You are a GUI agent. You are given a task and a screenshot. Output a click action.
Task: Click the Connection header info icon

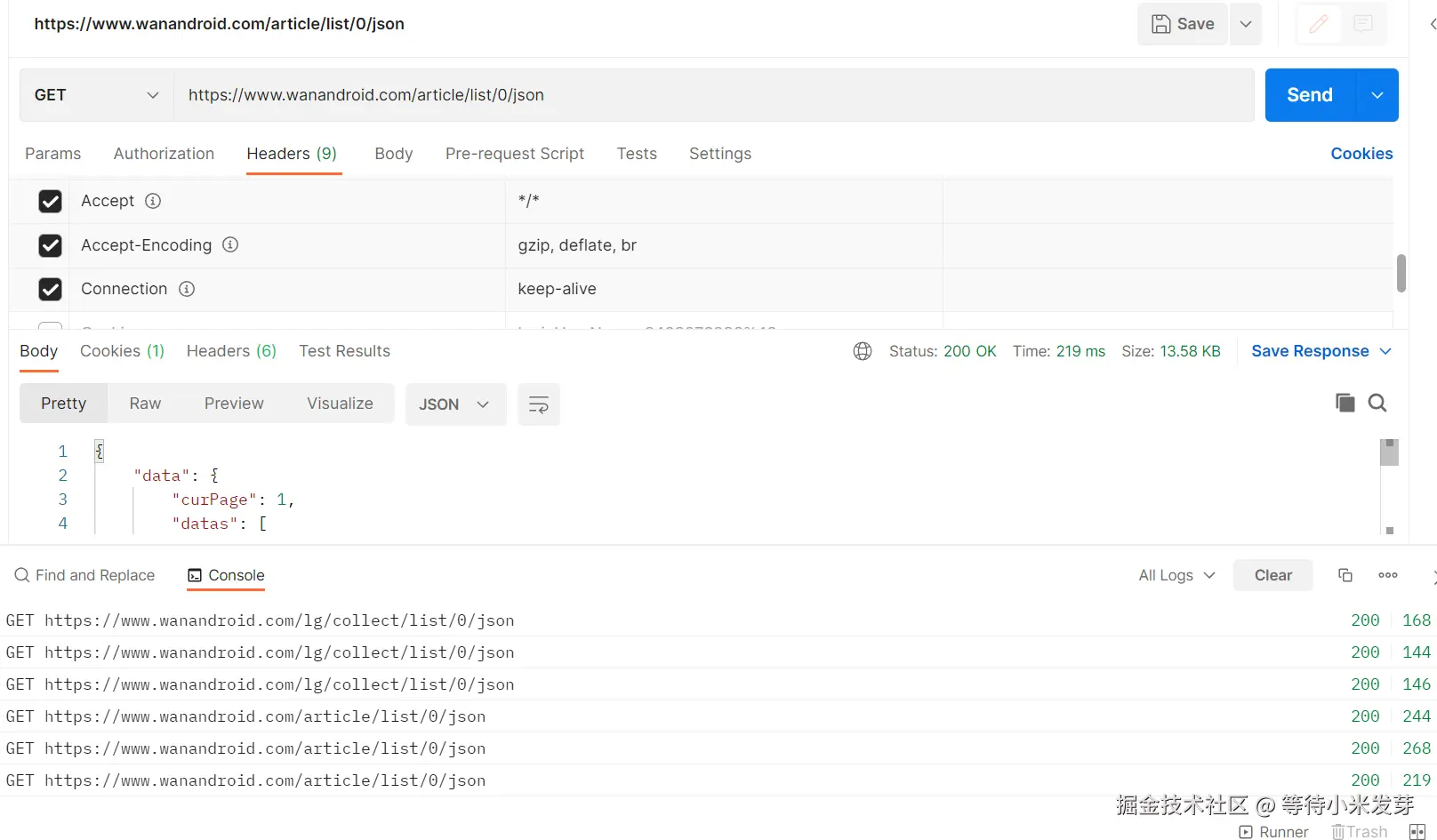(x=187, y=289)
